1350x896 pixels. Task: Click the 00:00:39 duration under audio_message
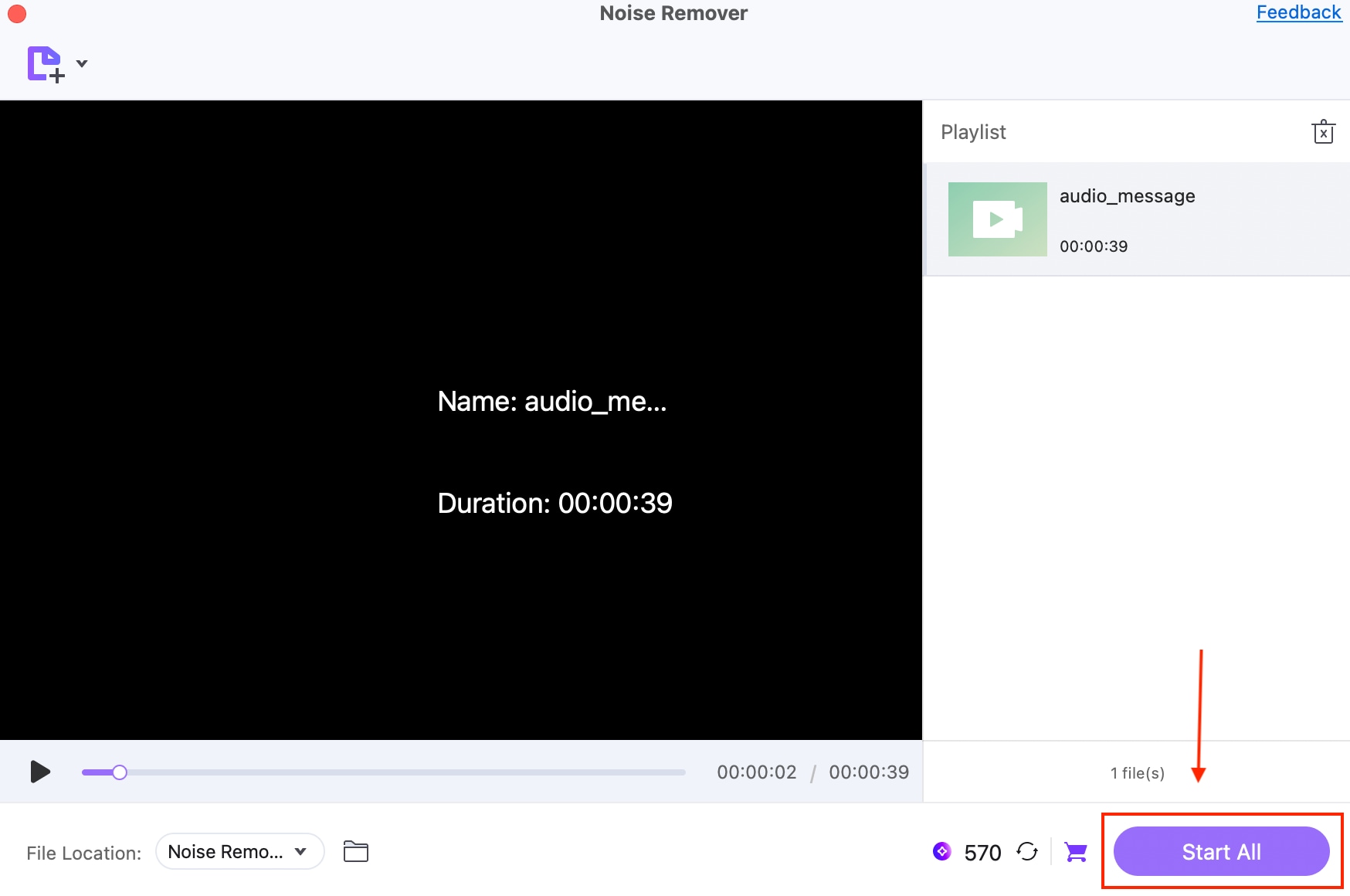[1094, 246]
